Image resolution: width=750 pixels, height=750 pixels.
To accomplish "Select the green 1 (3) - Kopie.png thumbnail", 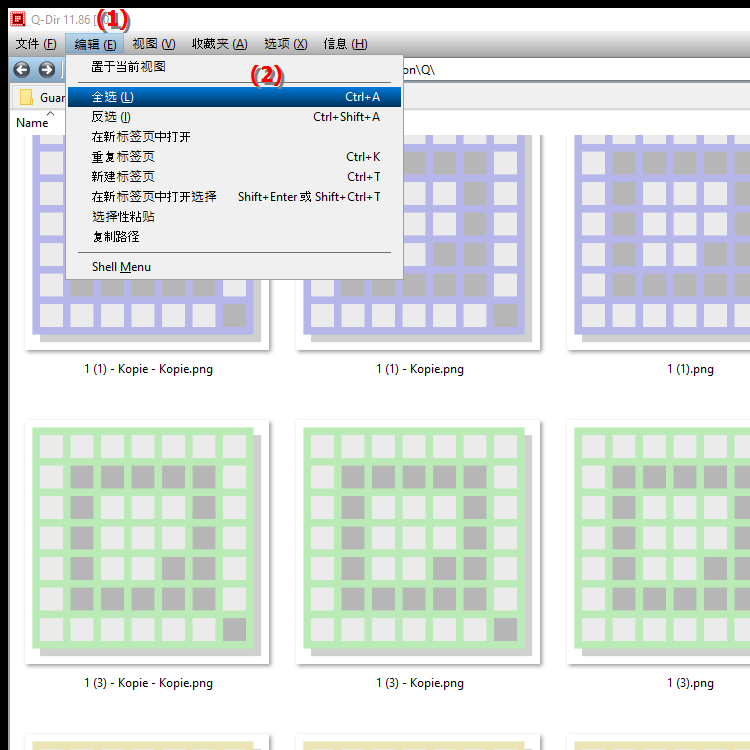I will click(x=418, y=540).
